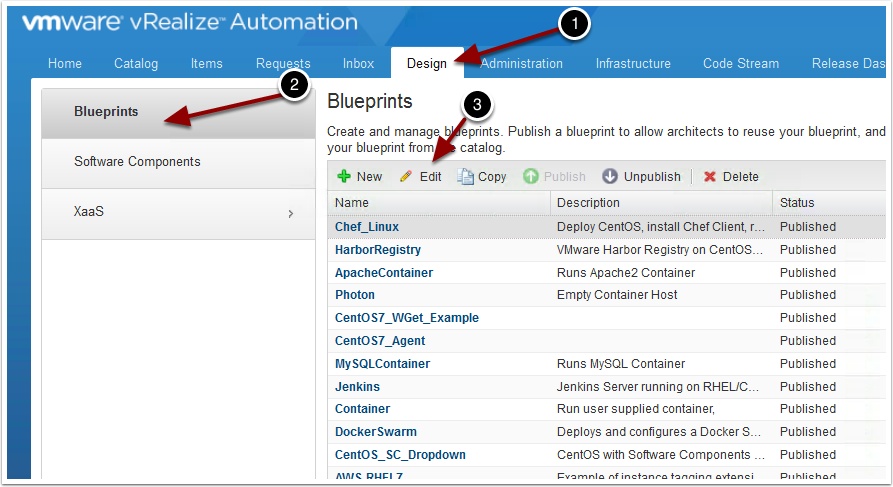Select 'Run user supplied container,' description

point(636,408)
